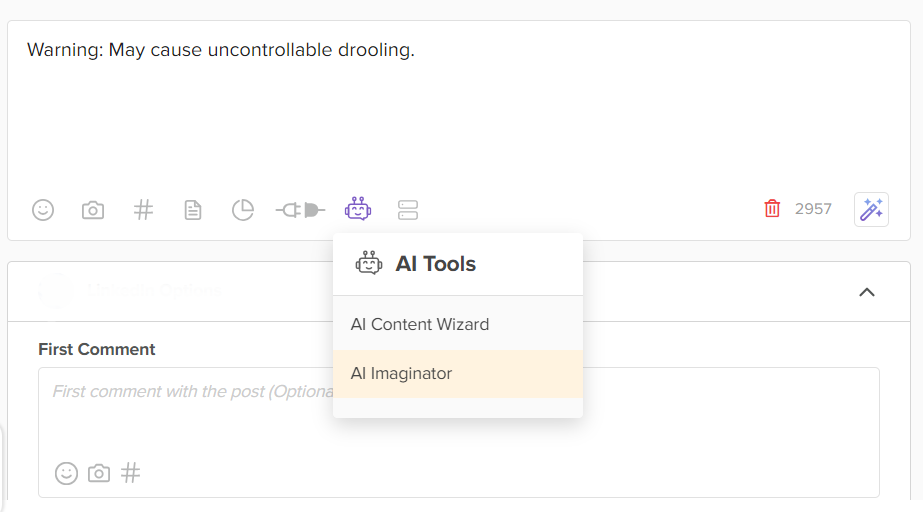Click the post text 'Warning: May cause uncontrollable drooling.'
The height and width of the screenshot is (512, 923).
(x=221, y=50)
